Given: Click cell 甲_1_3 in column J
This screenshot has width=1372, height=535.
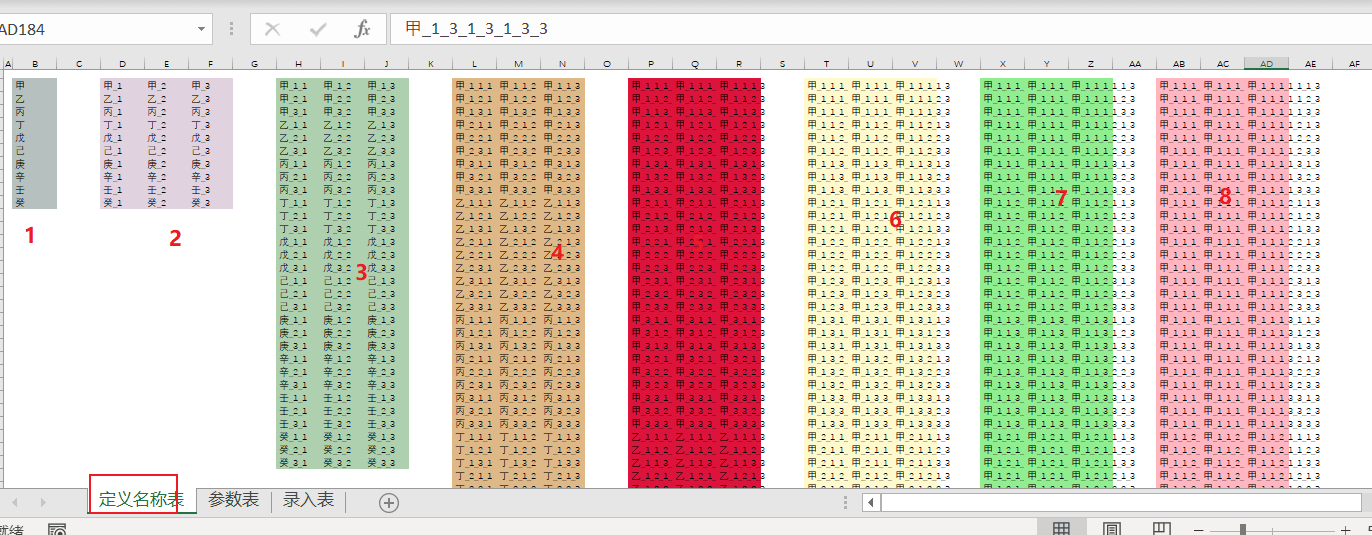Looking at the screenshot, I should (x=386, y=86).
